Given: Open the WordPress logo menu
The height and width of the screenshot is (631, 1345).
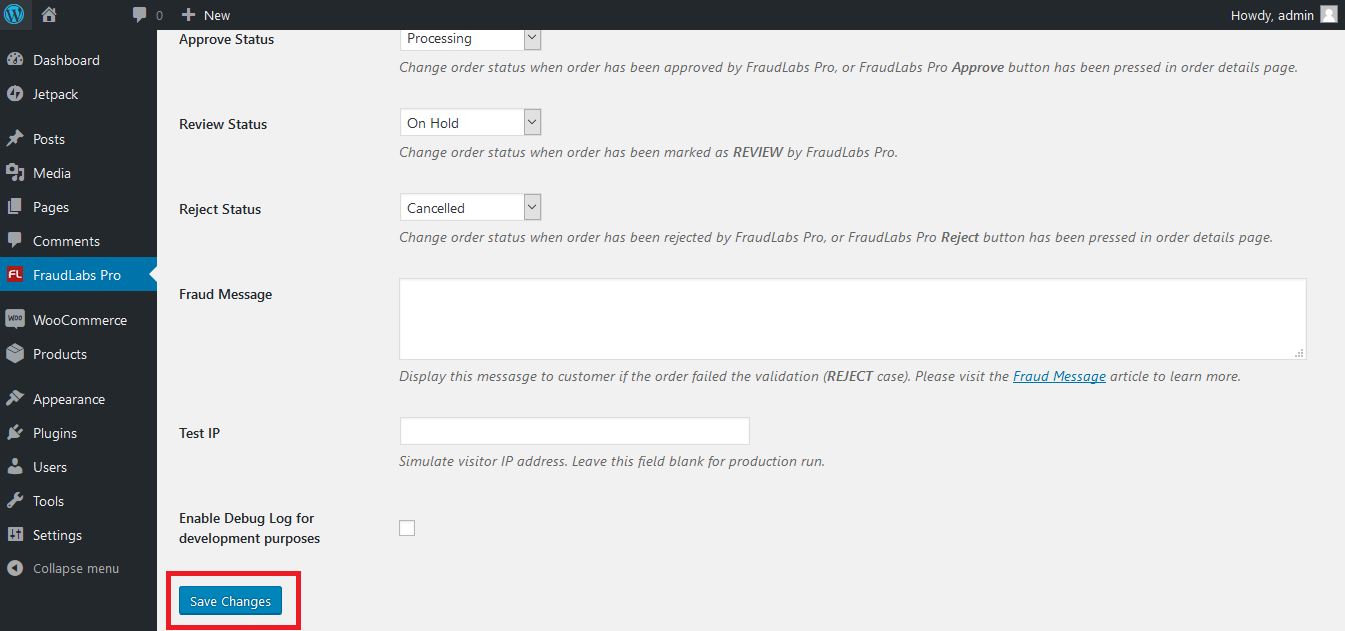Looking at the screenshot, I should click(15, 15).
